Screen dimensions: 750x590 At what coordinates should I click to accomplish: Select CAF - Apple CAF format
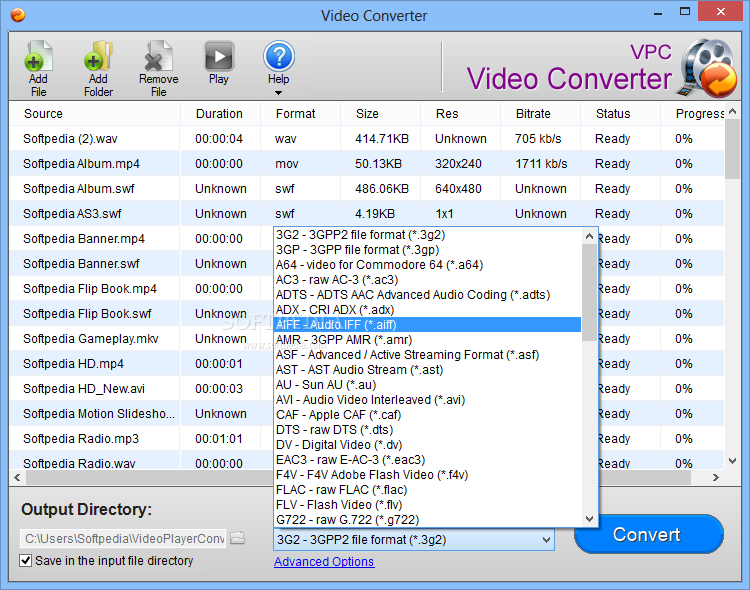428,415
